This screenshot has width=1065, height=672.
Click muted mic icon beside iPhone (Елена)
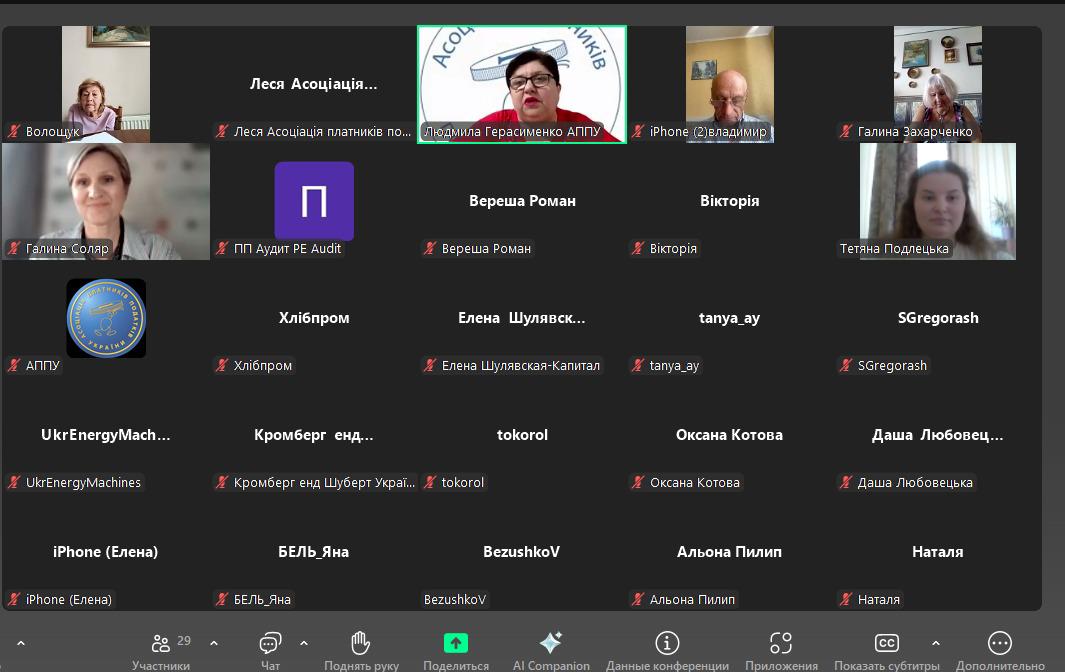coord(14,599)
